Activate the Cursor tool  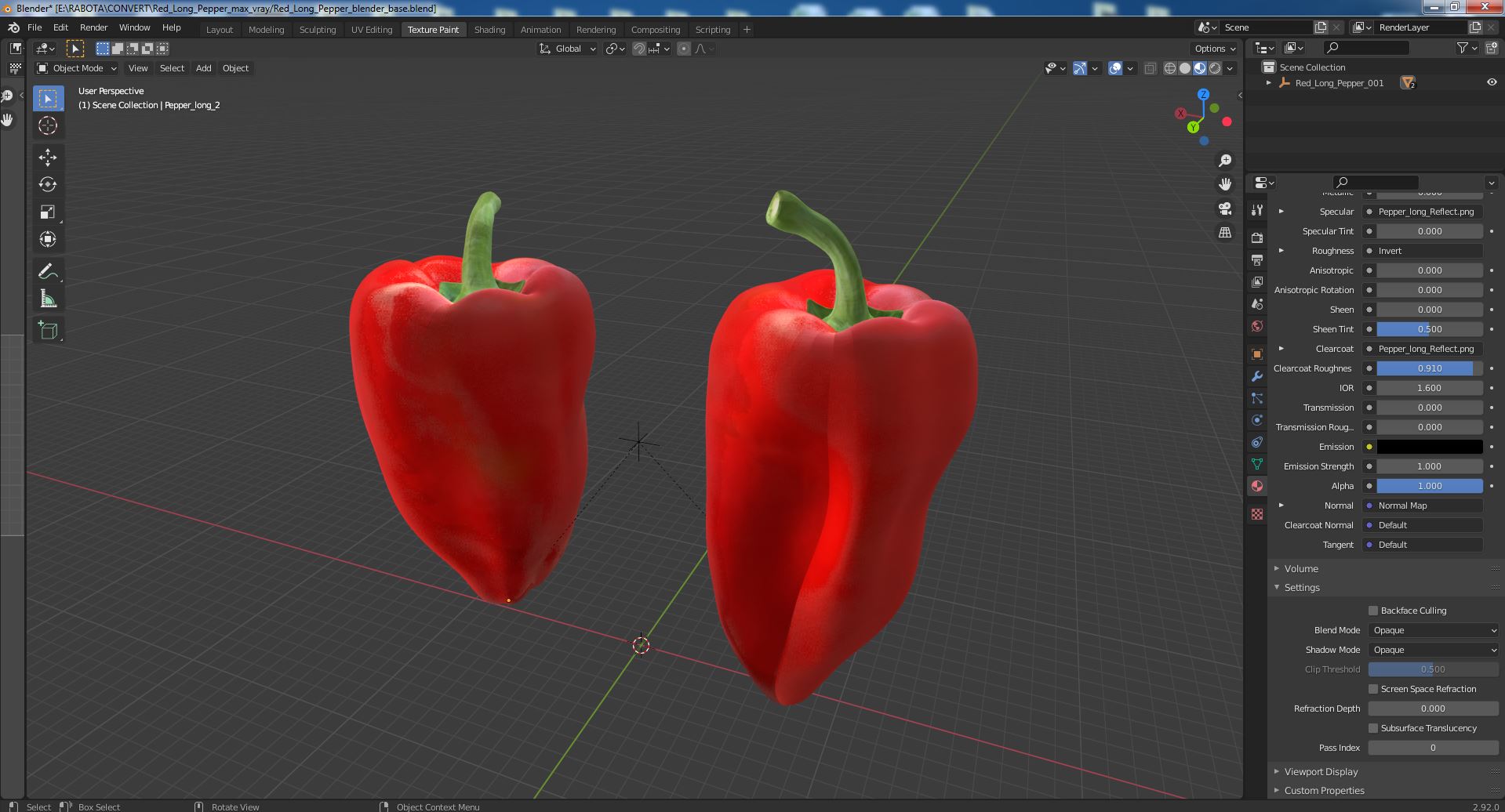(48, 125)
